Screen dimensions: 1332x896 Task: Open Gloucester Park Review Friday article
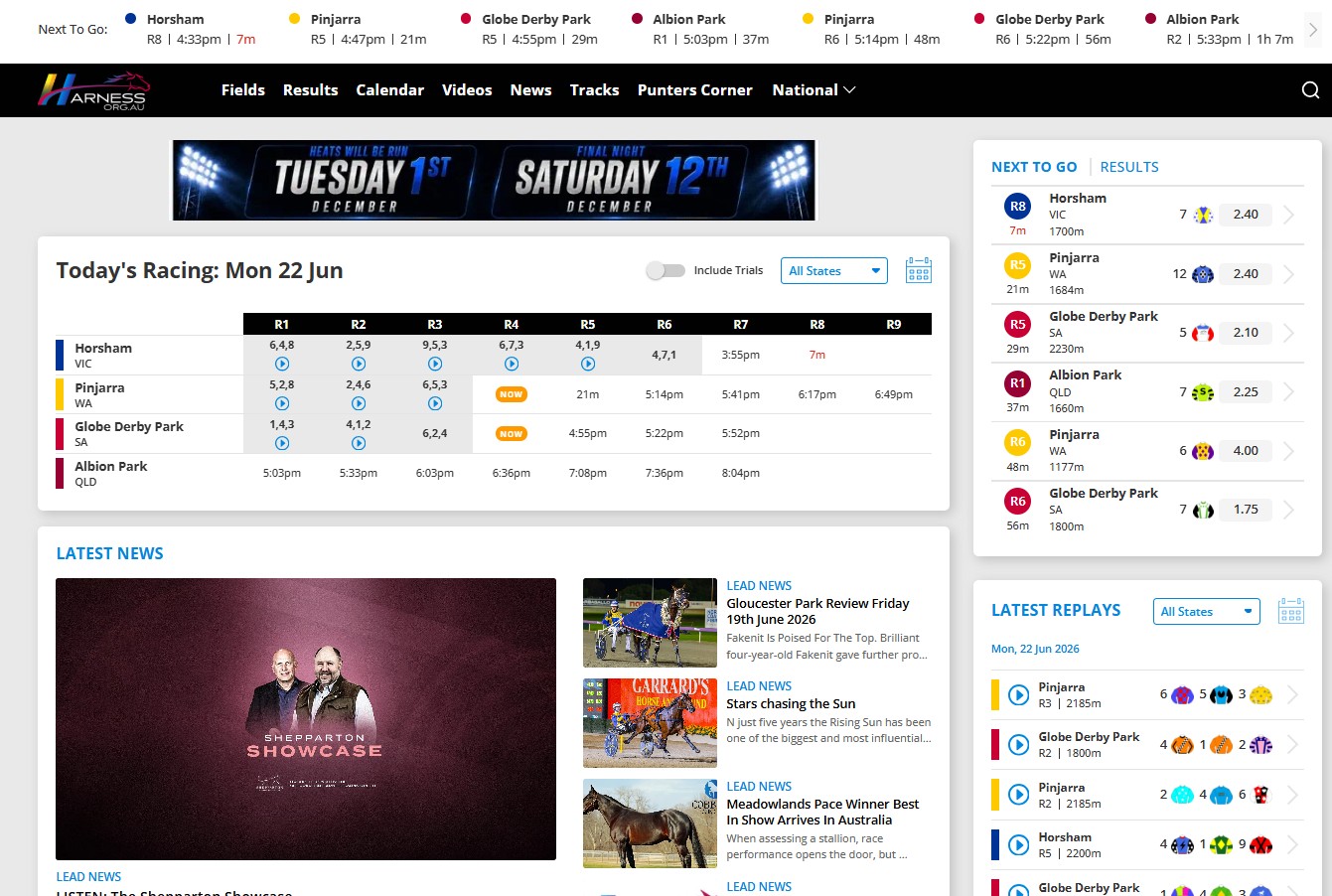coord(817,611)
